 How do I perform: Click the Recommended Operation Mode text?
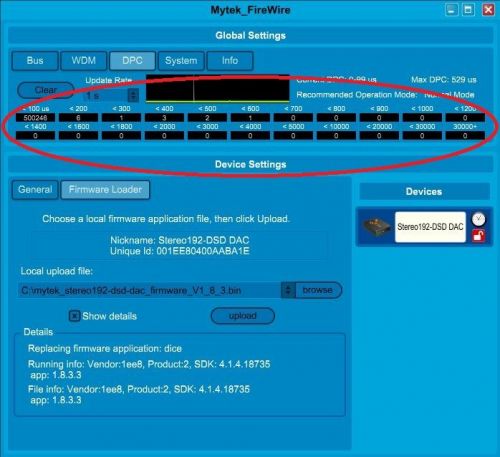pyautogui.click(x=385, y=95)
